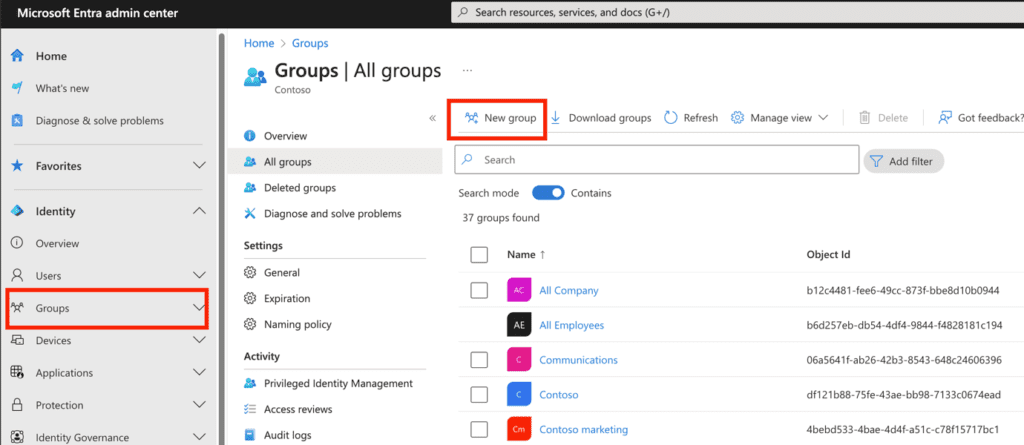
Task: Click the Access reviews checklist icon
Action: [x=249, y=409]
